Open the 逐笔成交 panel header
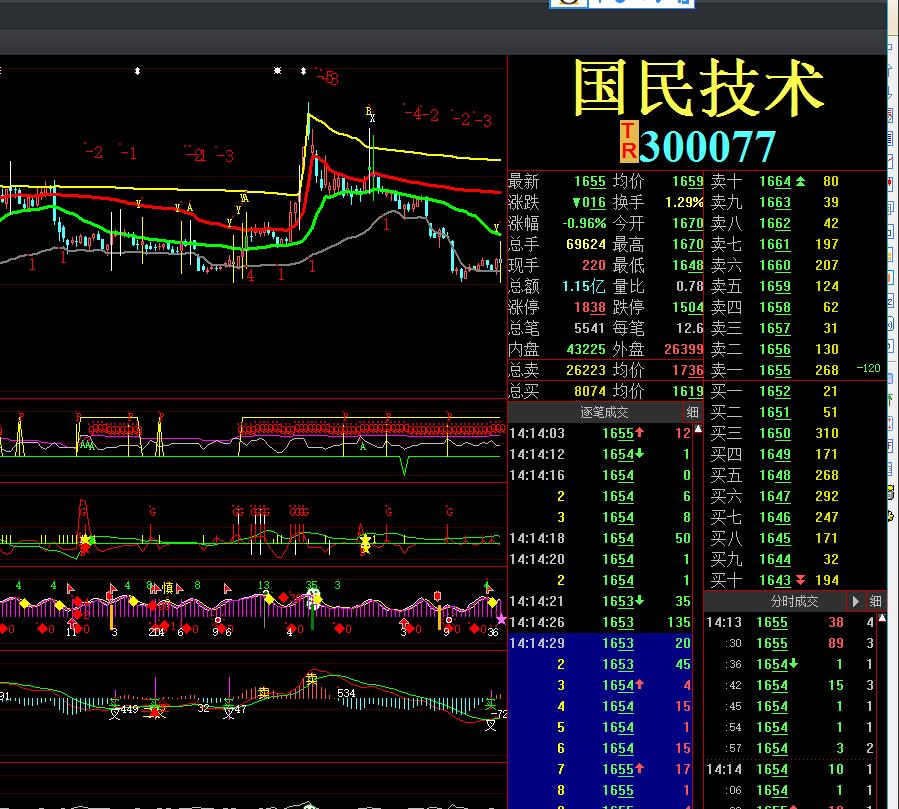 [x=603, y=412]
